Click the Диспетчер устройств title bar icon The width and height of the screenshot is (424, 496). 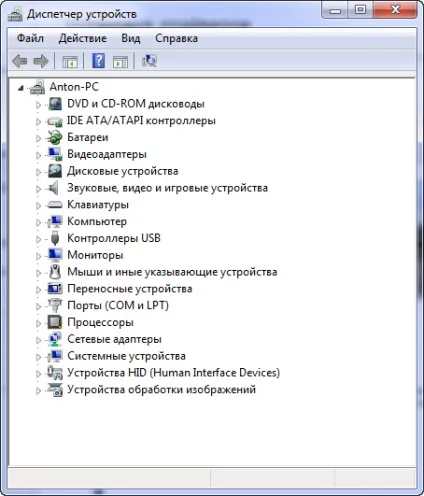pos(15,14)
